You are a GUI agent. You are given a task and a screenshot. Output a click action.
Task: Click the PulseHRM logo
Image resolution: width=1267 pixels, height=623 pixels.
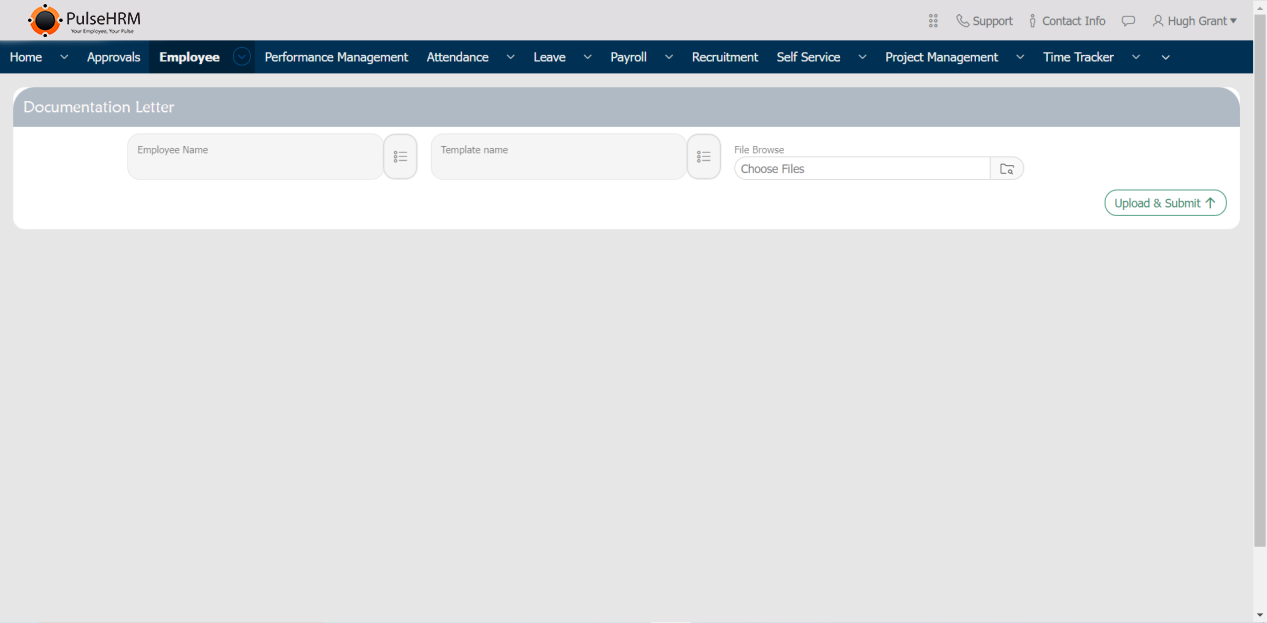84,20
